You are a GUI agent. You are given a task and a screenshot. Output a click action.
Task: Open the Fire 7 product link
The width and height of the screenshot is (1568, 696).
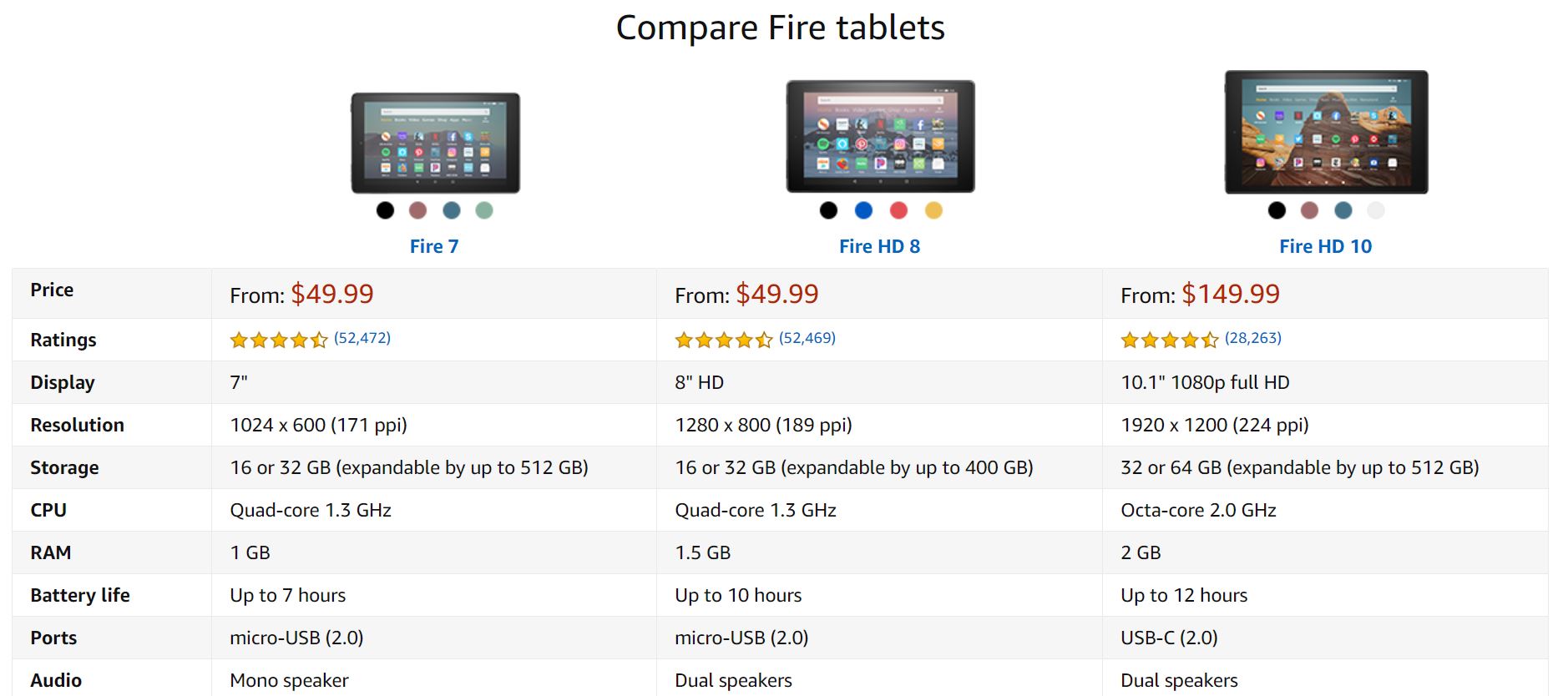pyautogui.click(x=434, y=246)
